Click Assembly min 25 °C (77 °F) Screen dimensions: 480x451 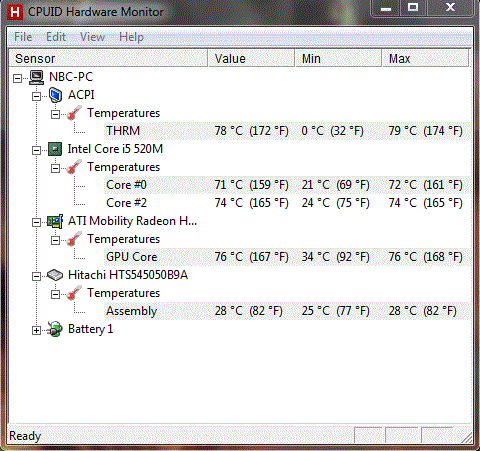(x=335, y=311)
